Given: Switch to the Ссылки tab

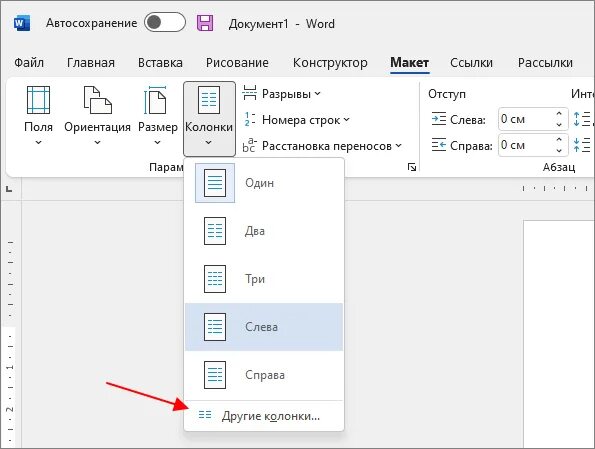Looking at the screenshot, I should tap(471, 63).
